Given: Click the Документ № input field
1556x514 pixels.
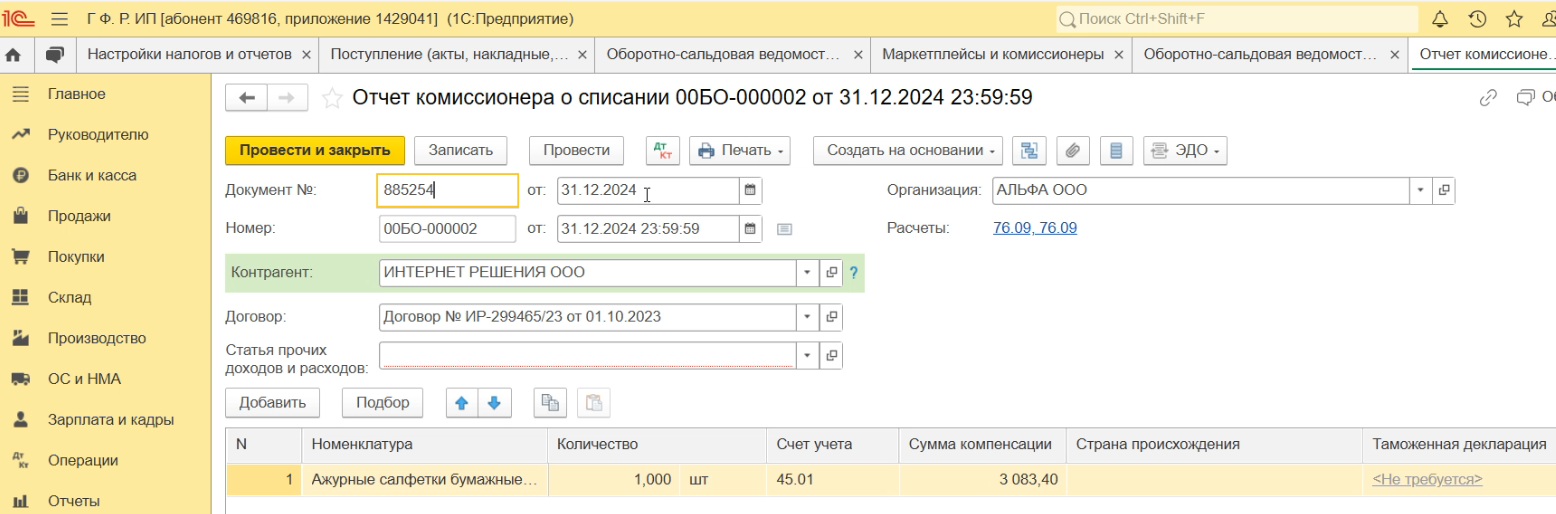Looking at the screenshot, I should coord(446,190).
